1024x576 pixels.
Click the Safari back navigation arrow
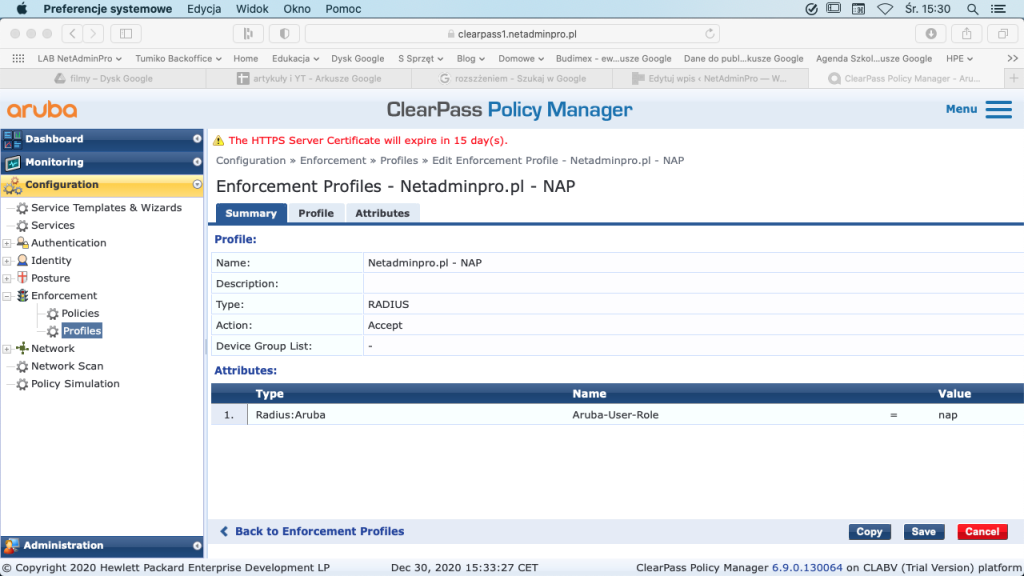pos(72,33)
